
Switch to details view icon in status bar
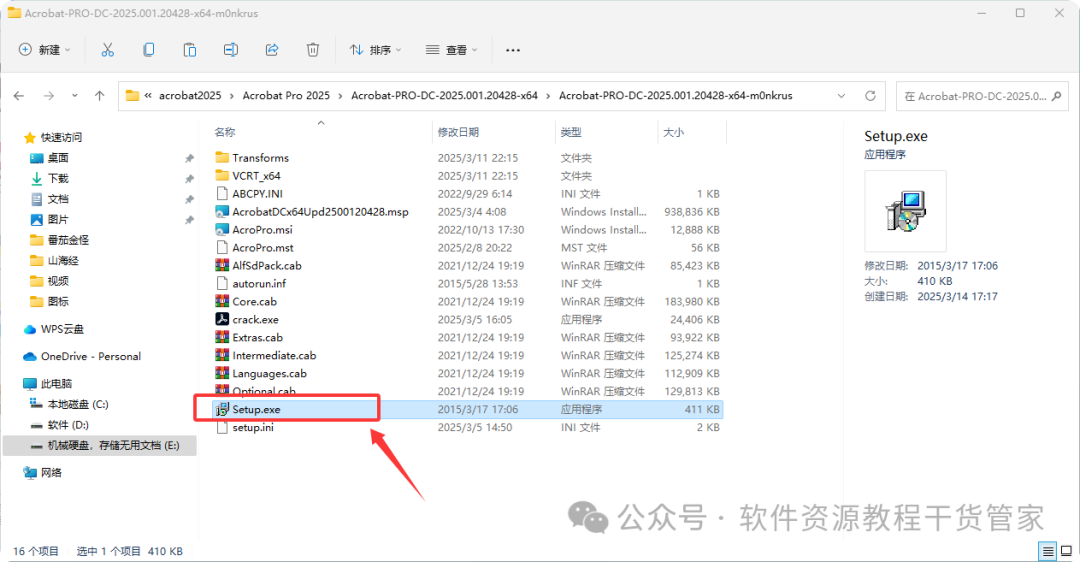[1048, 551]
